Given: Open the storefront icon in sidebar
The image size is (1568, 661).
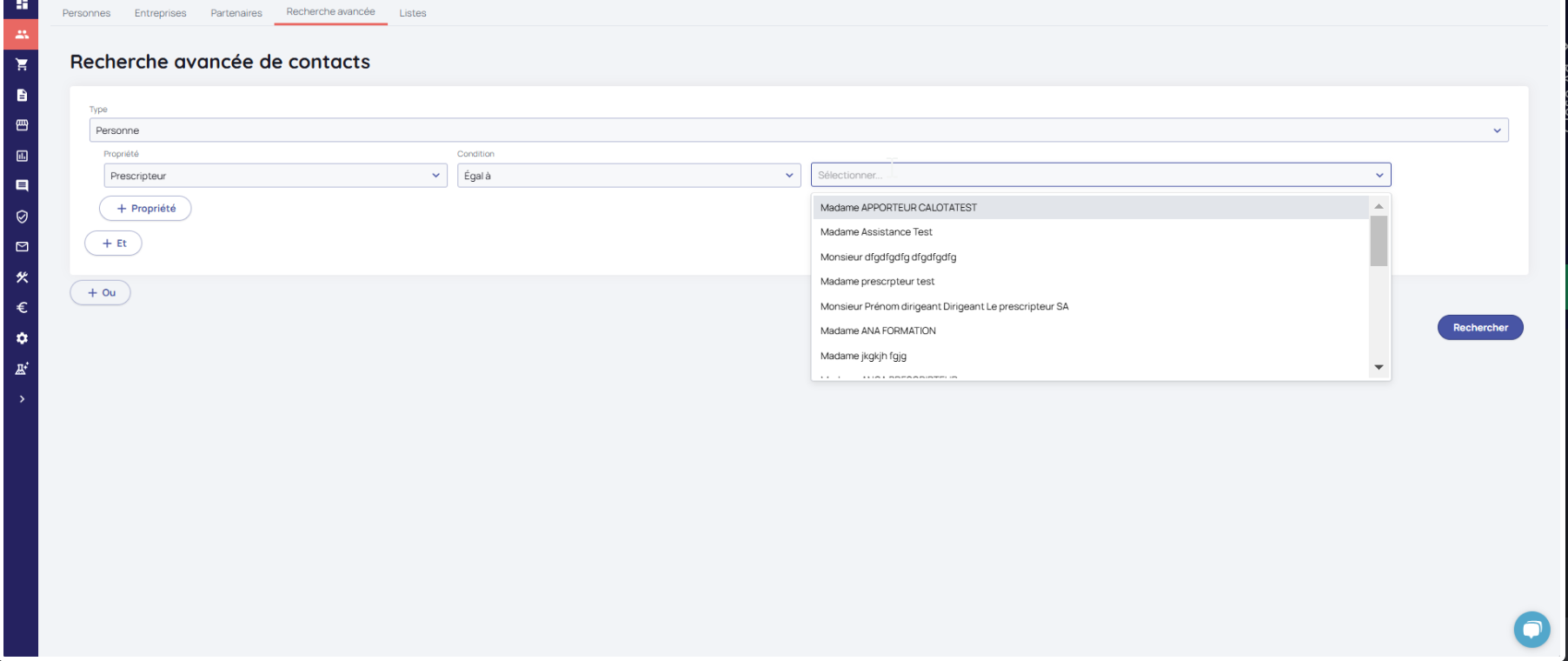Looking at the screenshot, I should [x=22, y=125].
